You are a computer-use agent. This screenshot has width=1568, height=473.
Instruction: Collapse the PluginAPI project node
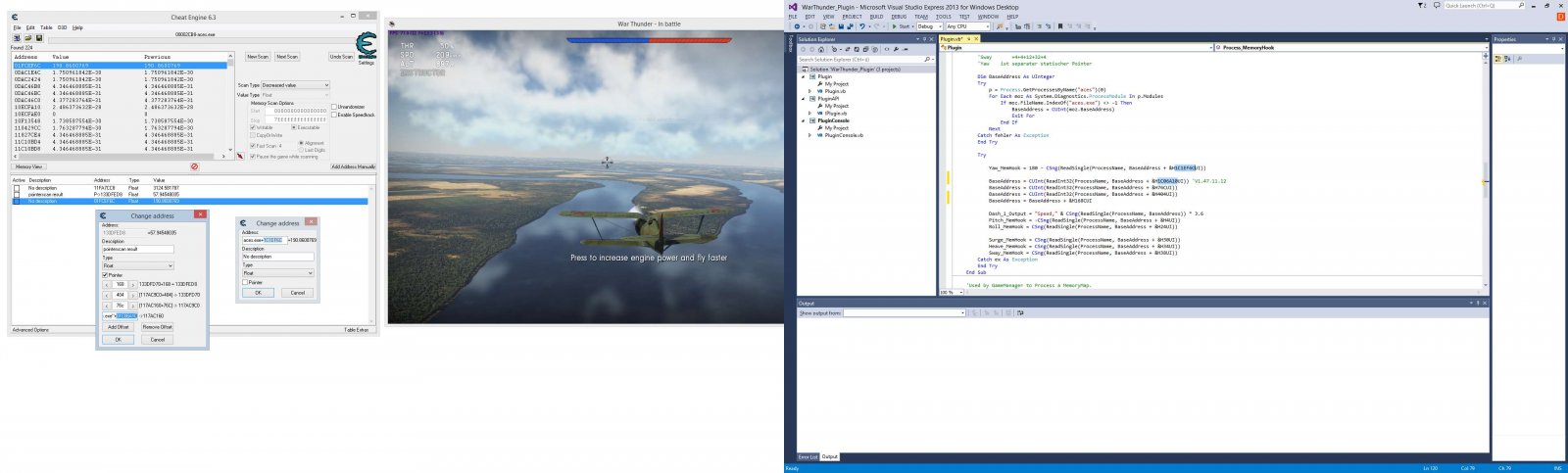(x=804, y=98)
